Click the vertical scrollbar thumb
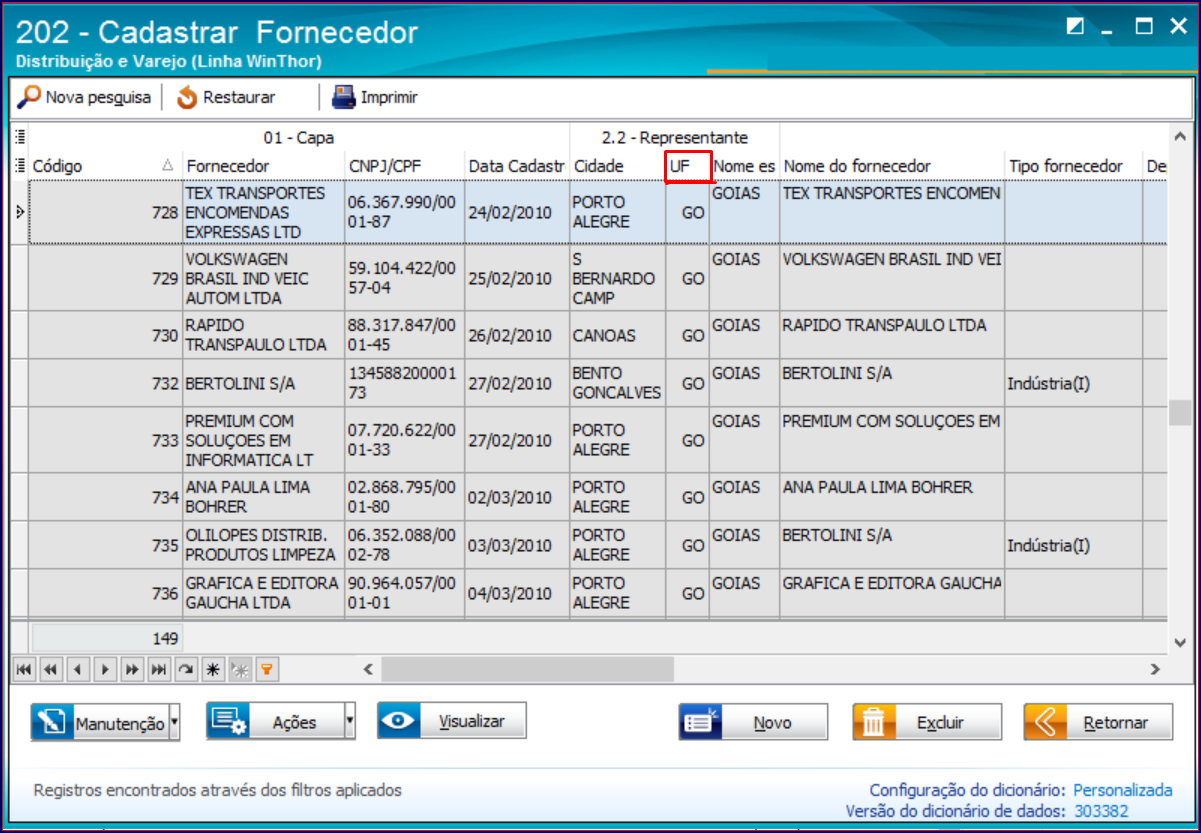This screenshot has width=1201, height=833. tap(1180, 413)
